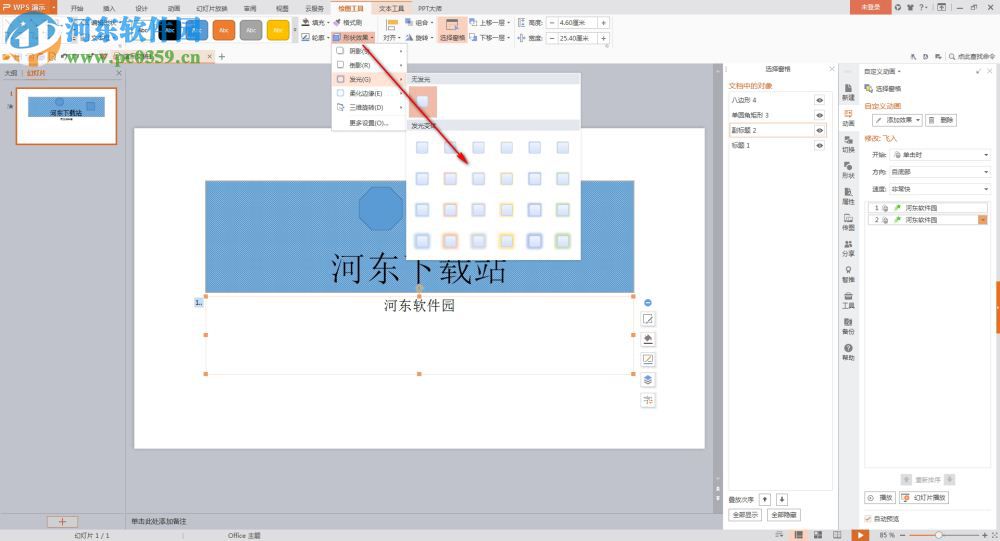The height and width of the screenshot is (541, 1000).
Task: Click the 选择窗格 link in animation pane
Action: [x=883, y=89]
